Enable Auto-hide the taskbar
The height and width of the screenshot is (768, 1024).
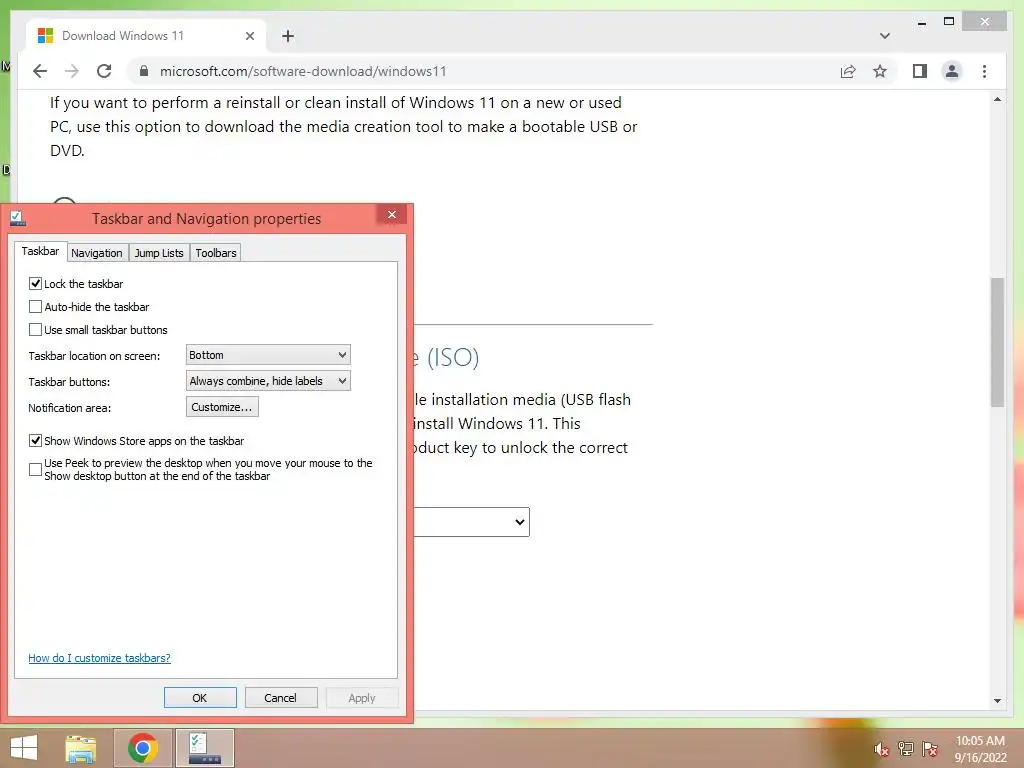(x=36, y=306)
